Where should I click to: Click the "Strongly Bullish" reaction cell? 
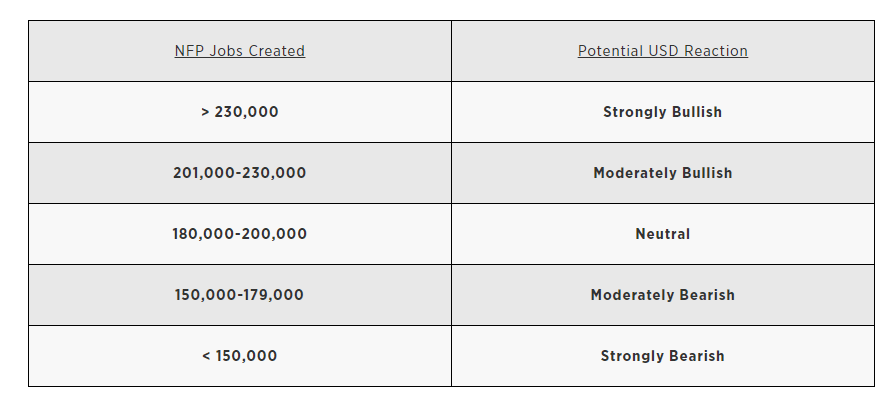coord(662,112)
